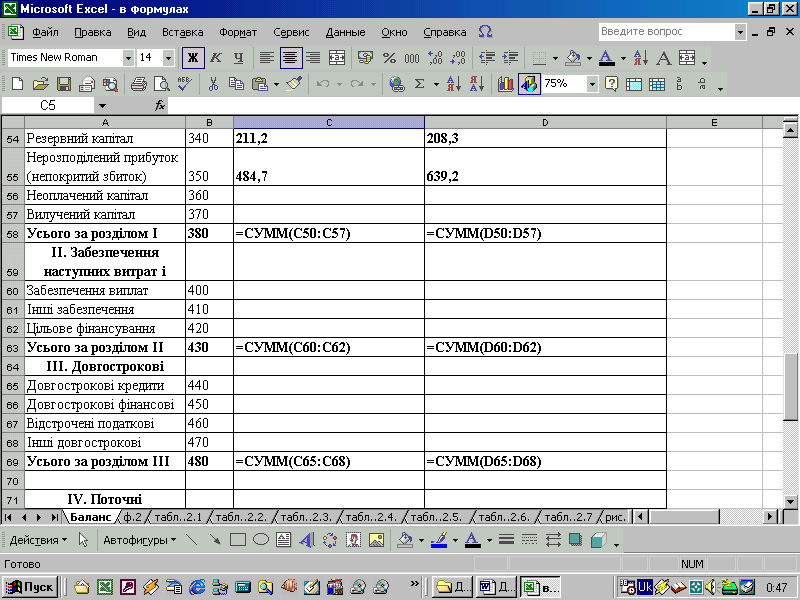The image size is (800, 600).
Task: Open font size dropdown
Action: tap(168, 58)
